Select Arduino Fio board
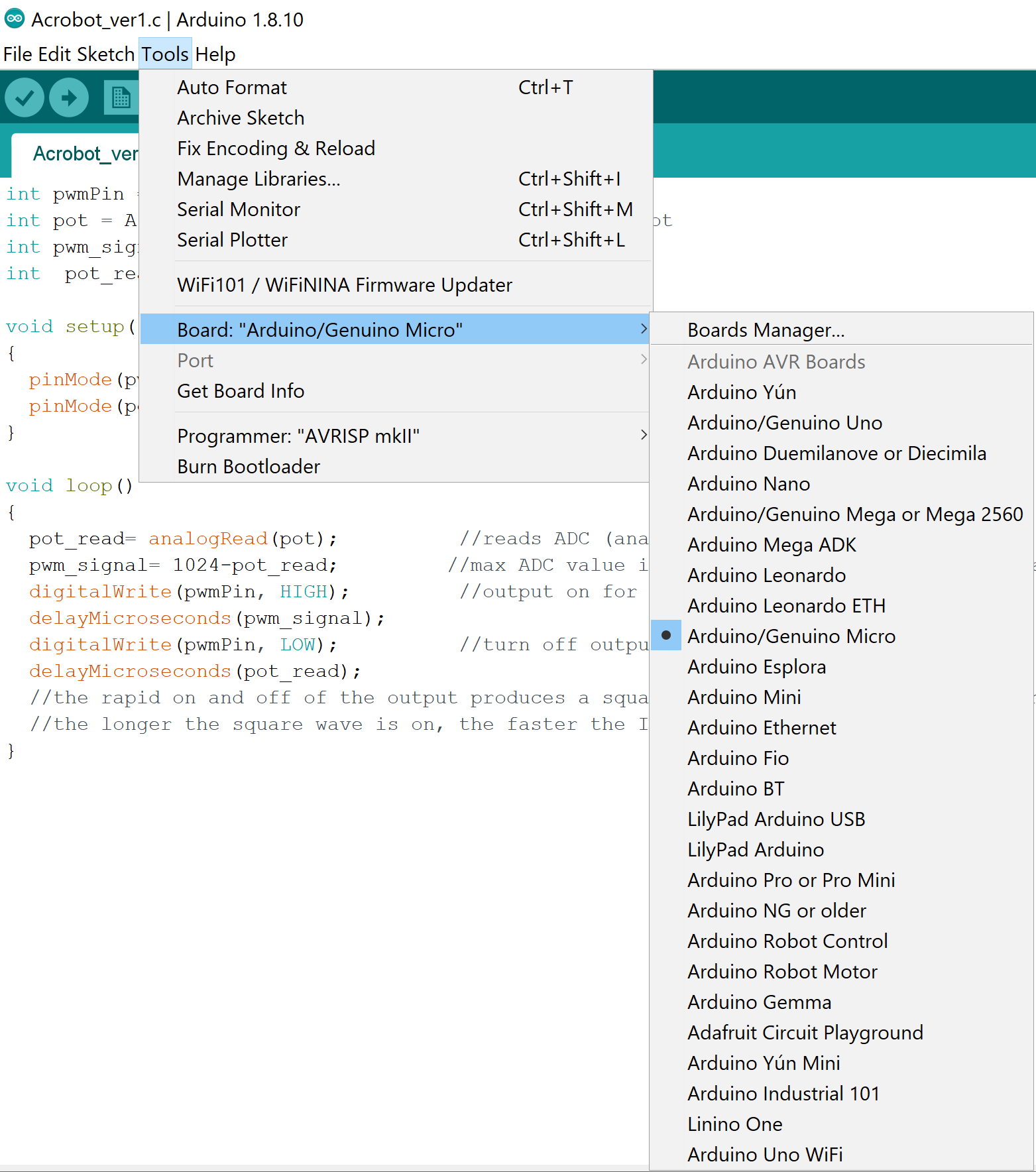 tap(842, 758)
